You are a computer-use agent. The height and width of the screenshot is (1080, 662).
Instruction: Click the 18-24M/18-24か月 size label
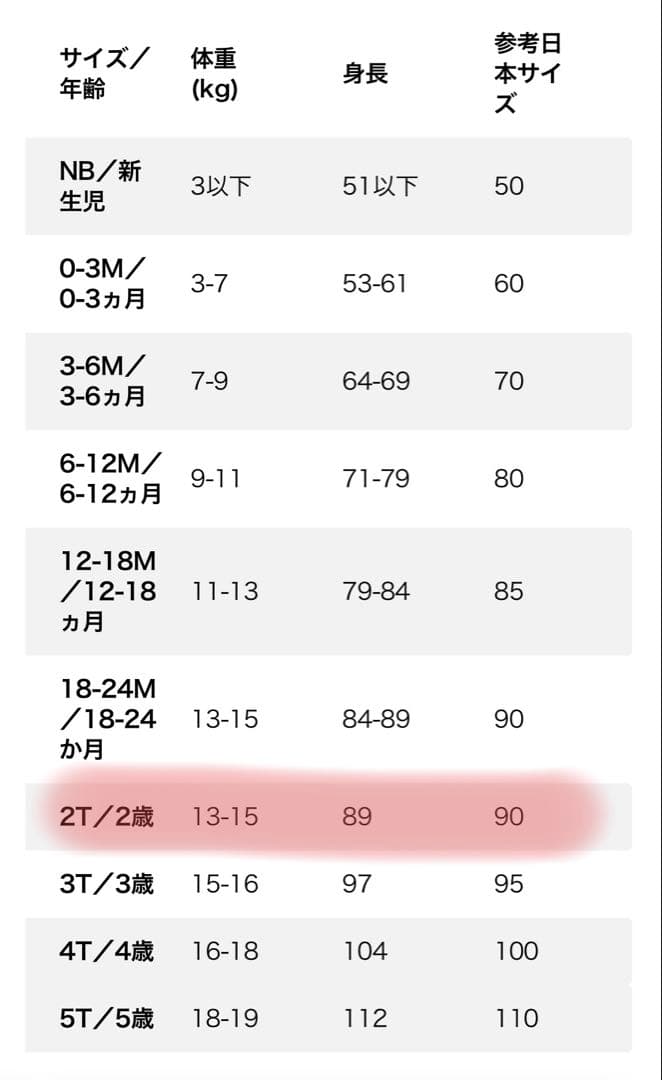tap(108, 719)
